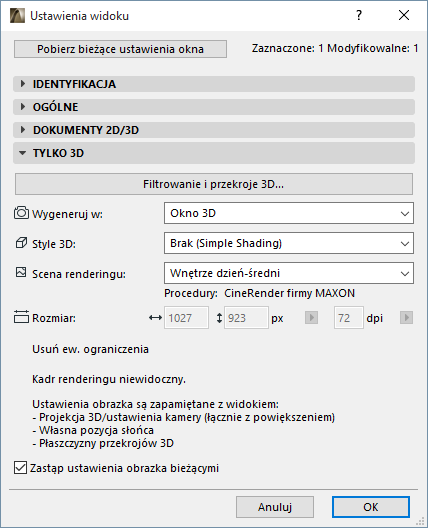Screen dimensions: 428x528
Task: Click the width field showing 1027
Action: 186,318
